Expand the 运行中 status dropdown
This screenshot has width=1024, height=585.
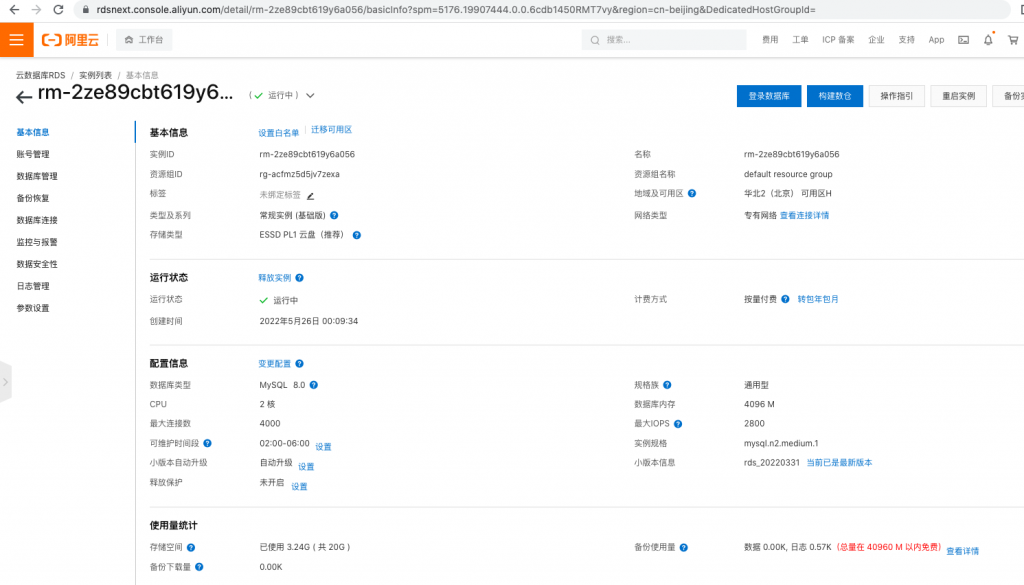coord(310,95)
